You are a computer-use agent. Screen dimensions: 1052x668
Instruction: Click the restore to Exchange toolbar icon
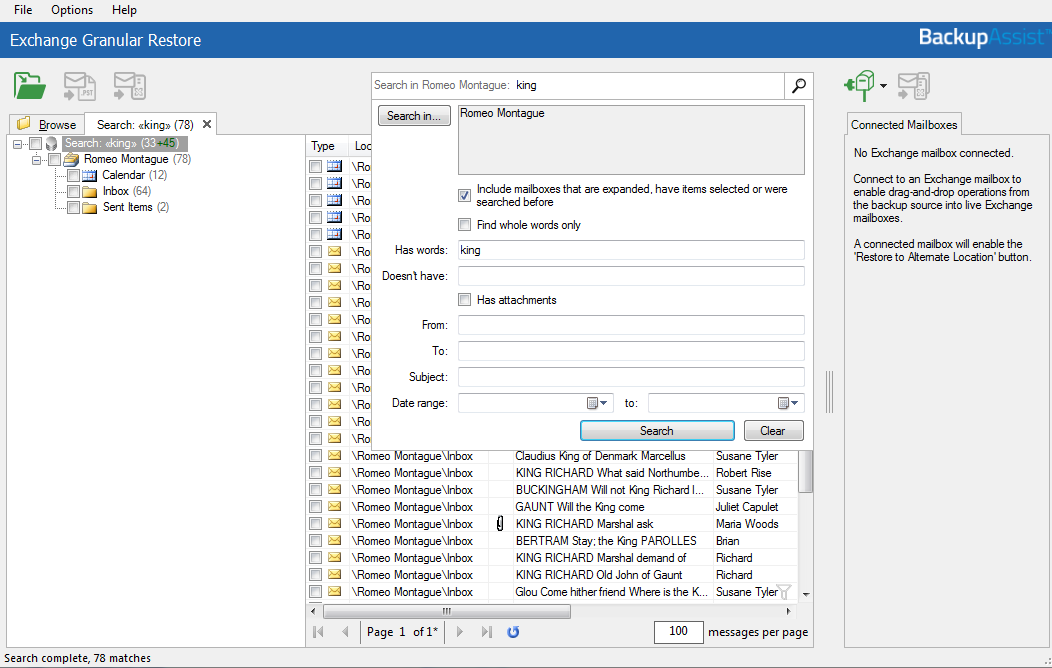[129, 87]
